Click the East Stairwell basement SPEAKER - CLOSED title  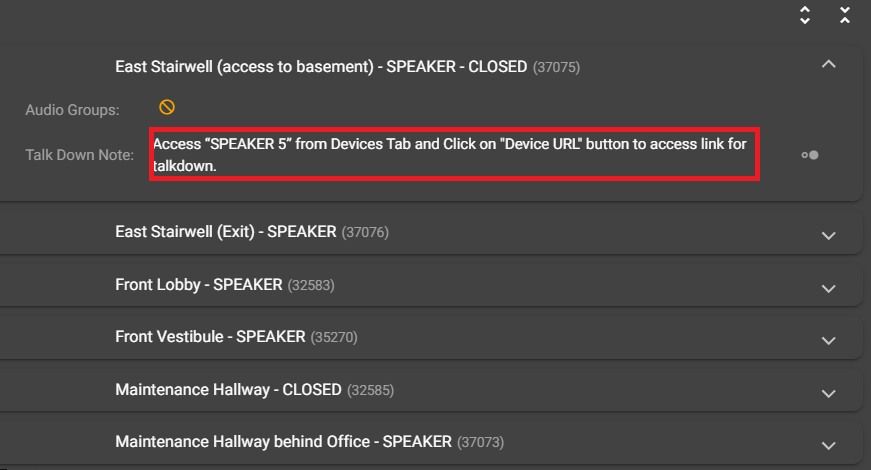click(x=321, y=67)
